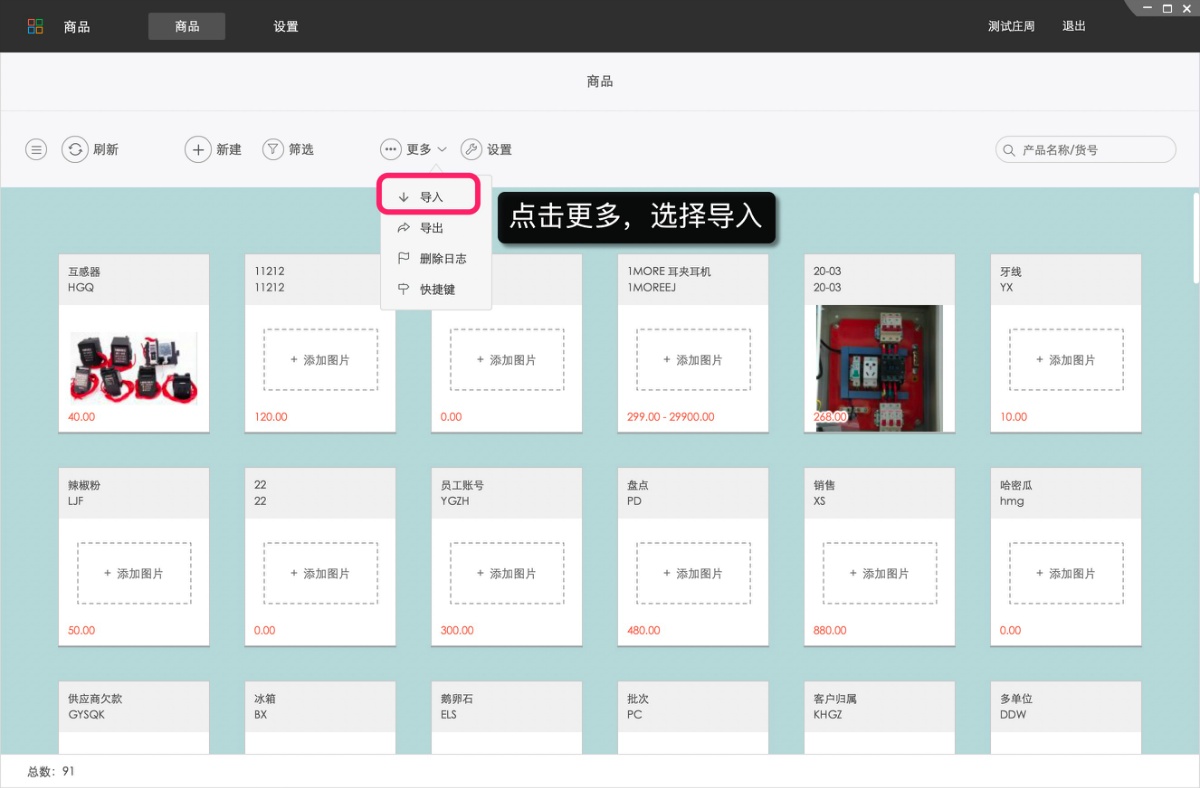Screen dimensions: 1200x788
Task: Open the 20-03 electrical box photo
Action: coord(879,368)
